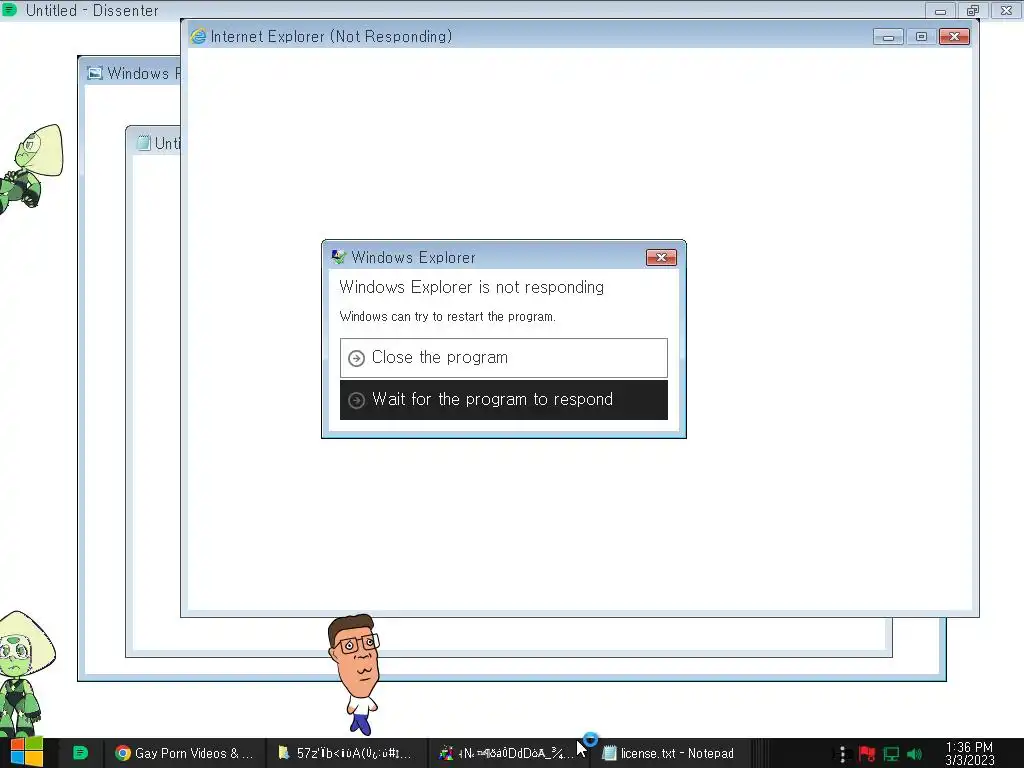Open the Windows Start menu
The image size is (1024, 768).
(x=26, y=752)
